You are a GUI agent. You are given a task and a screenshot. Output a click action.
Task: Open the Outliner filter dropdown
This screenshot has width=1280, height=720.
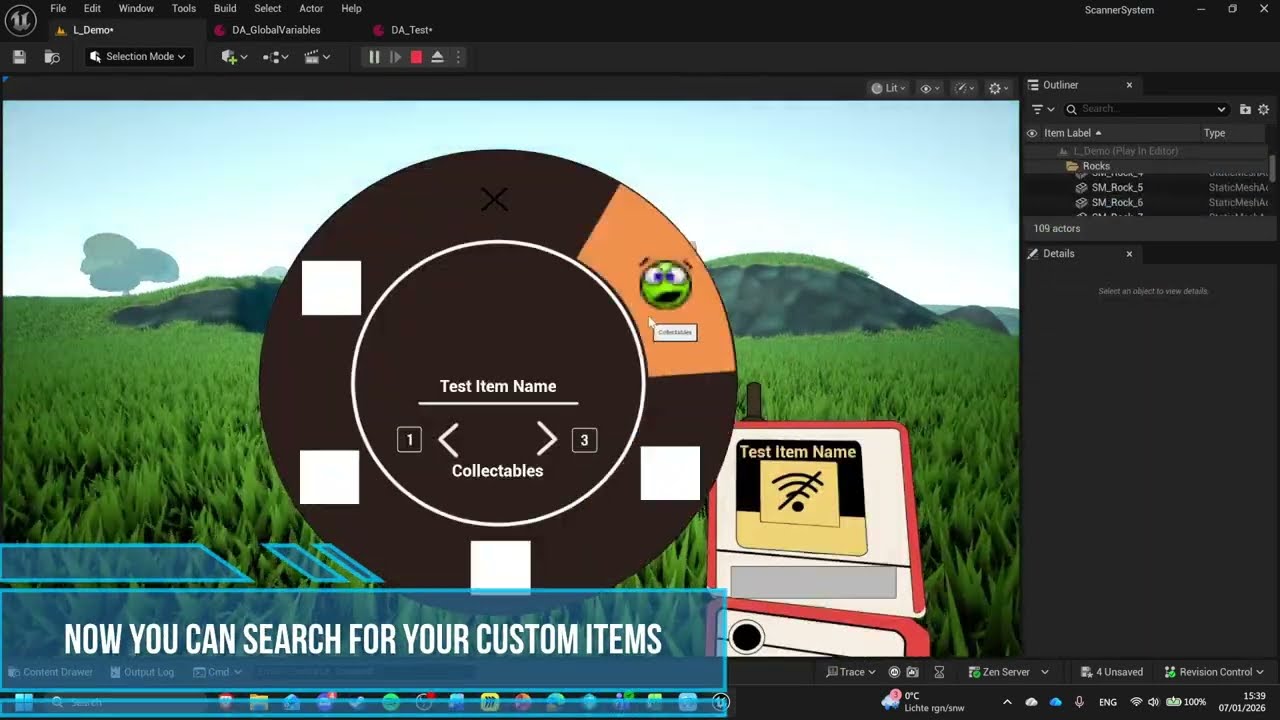click(1043, 109)
